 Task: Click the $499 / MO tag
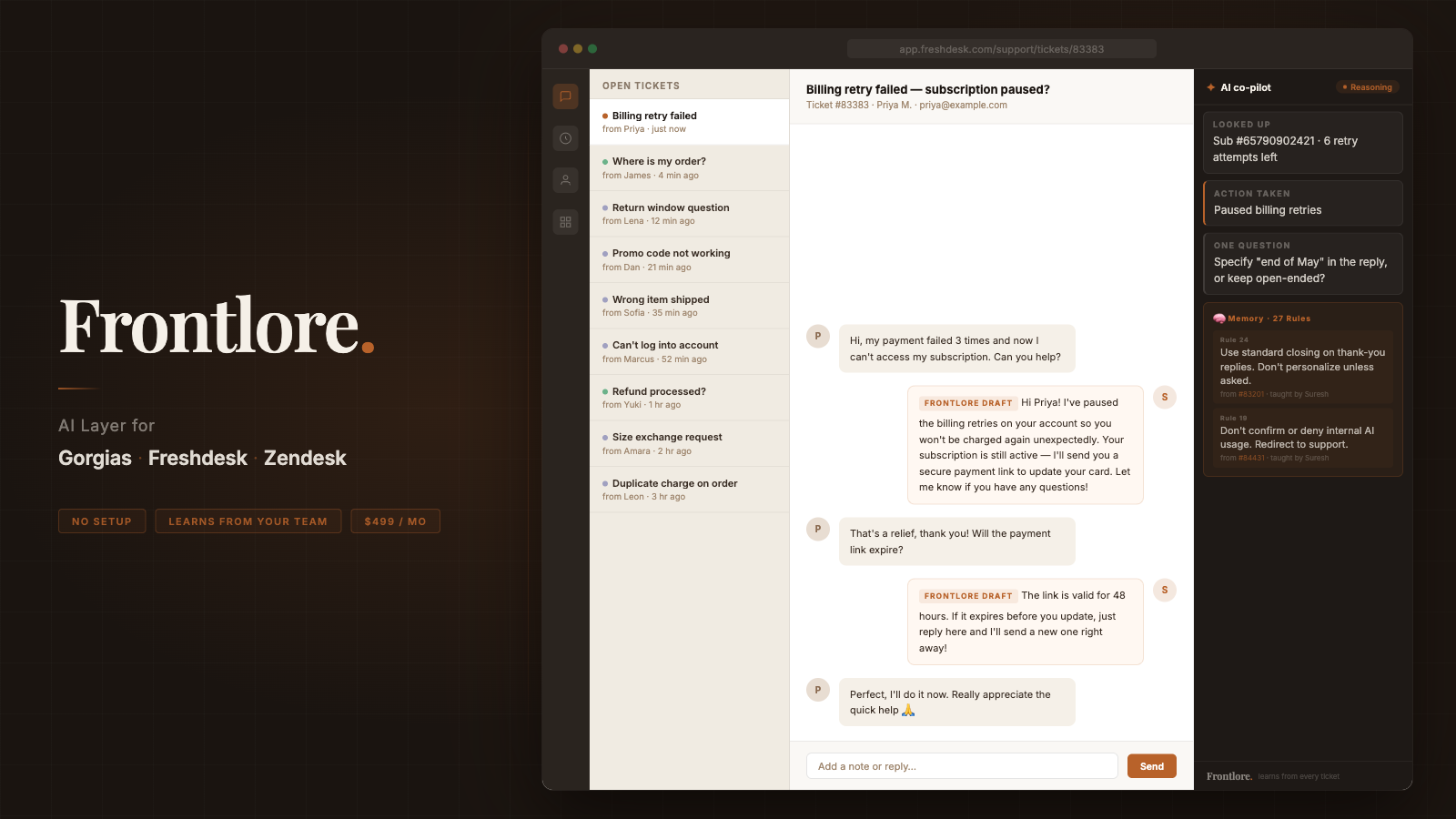(395, 521)
